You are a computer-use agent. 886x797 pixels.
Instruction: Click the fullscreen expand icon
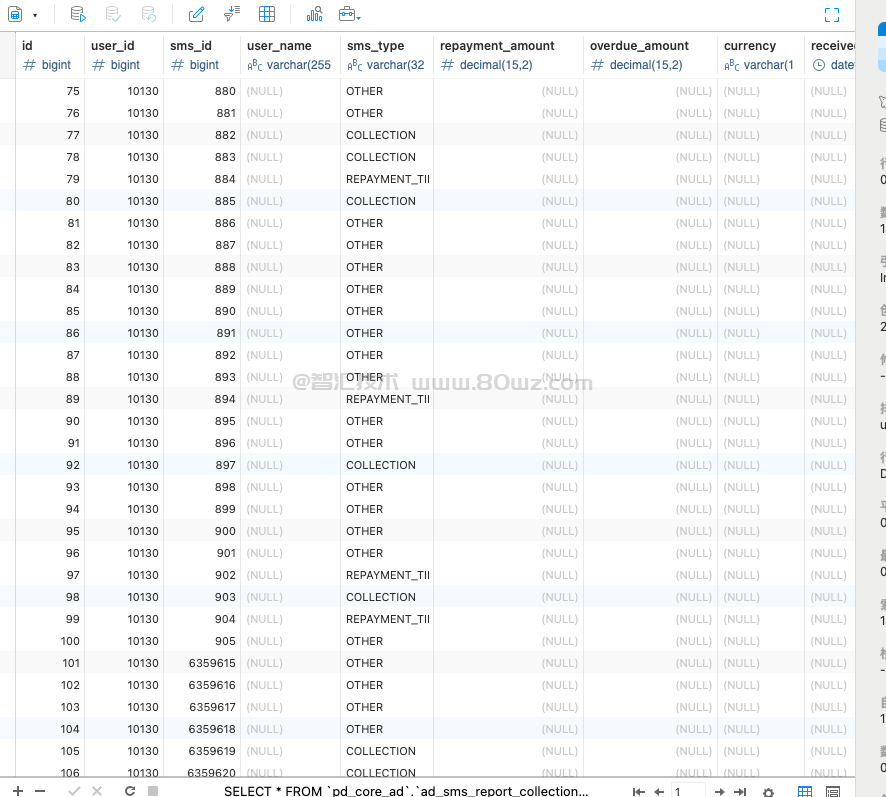click(x=831, y=15)
